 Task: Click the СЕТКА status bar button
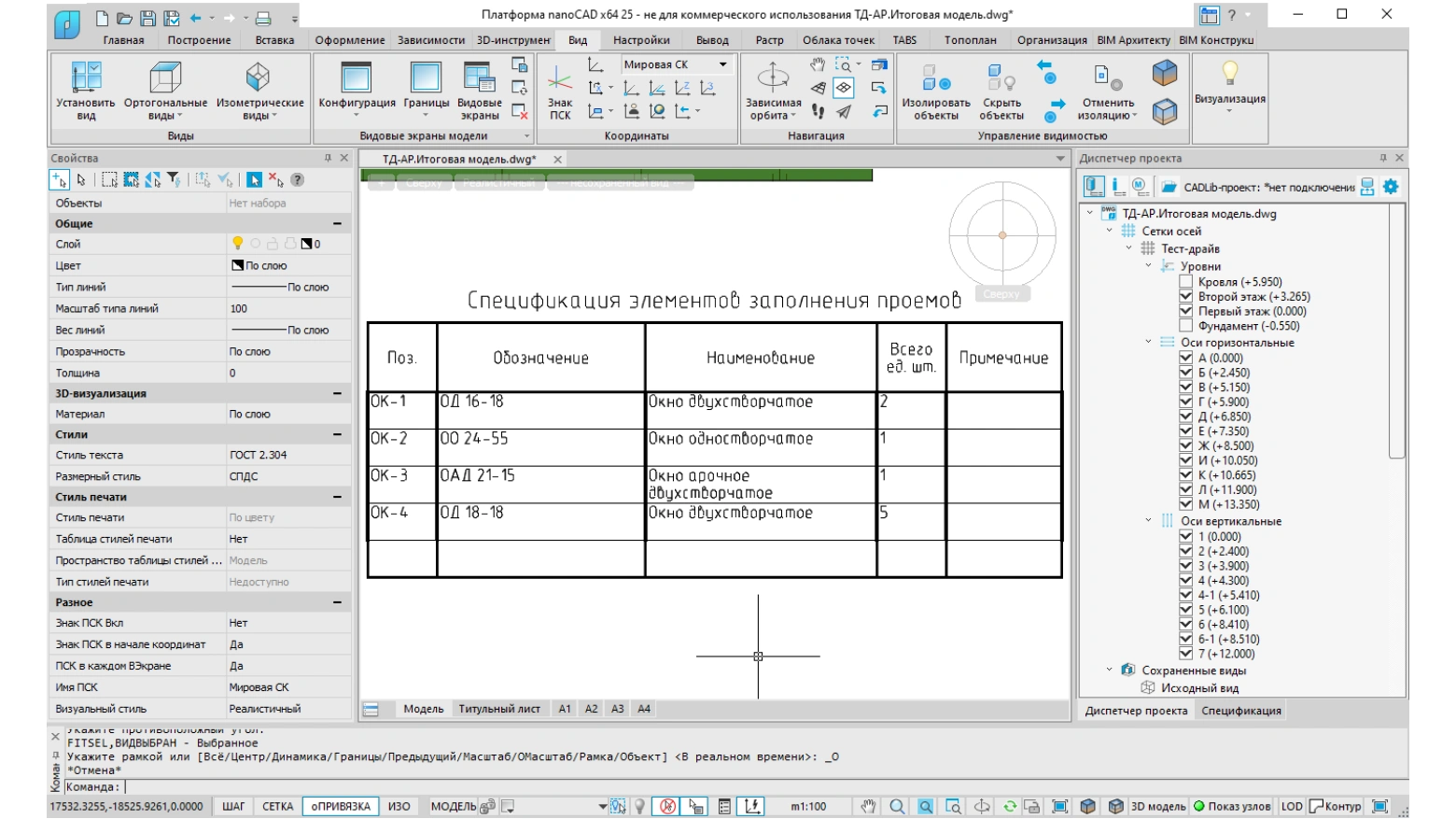click(277, 807)
